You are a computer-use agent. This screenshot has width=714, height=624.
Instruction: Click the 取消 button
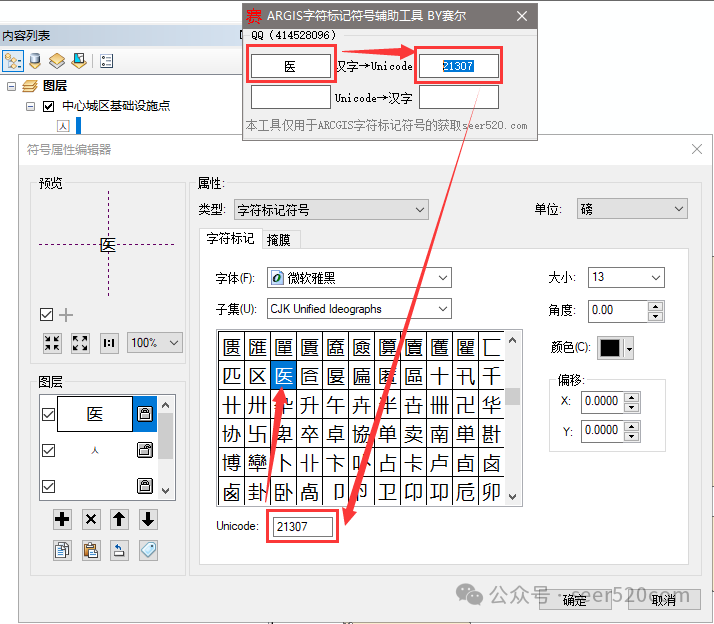(x=664, y=600)
